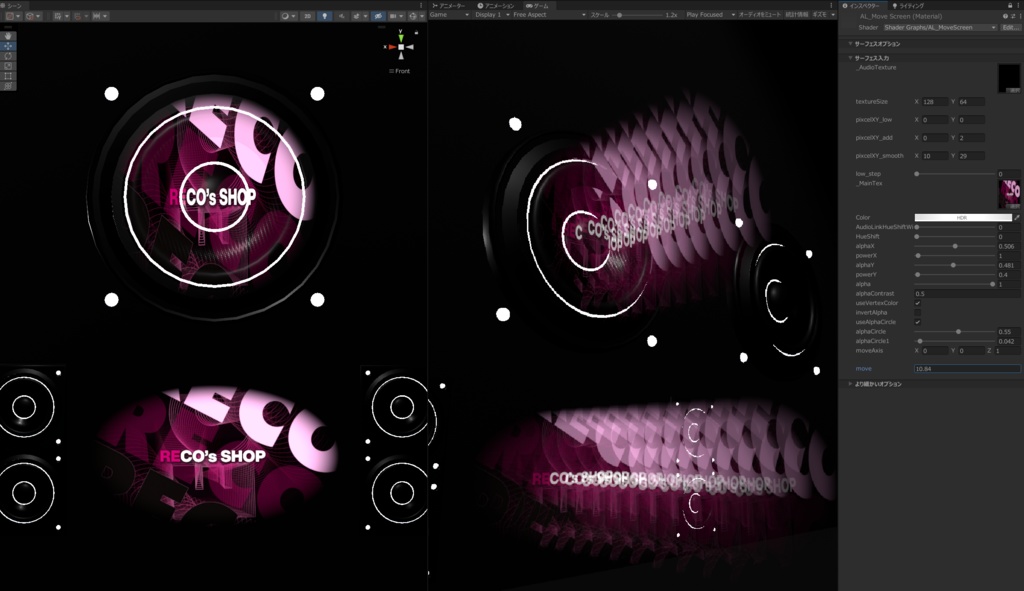Open the Shader selection dropdown
The width and height of the screenshot is (1024, 591).
[x=940, y=27]
